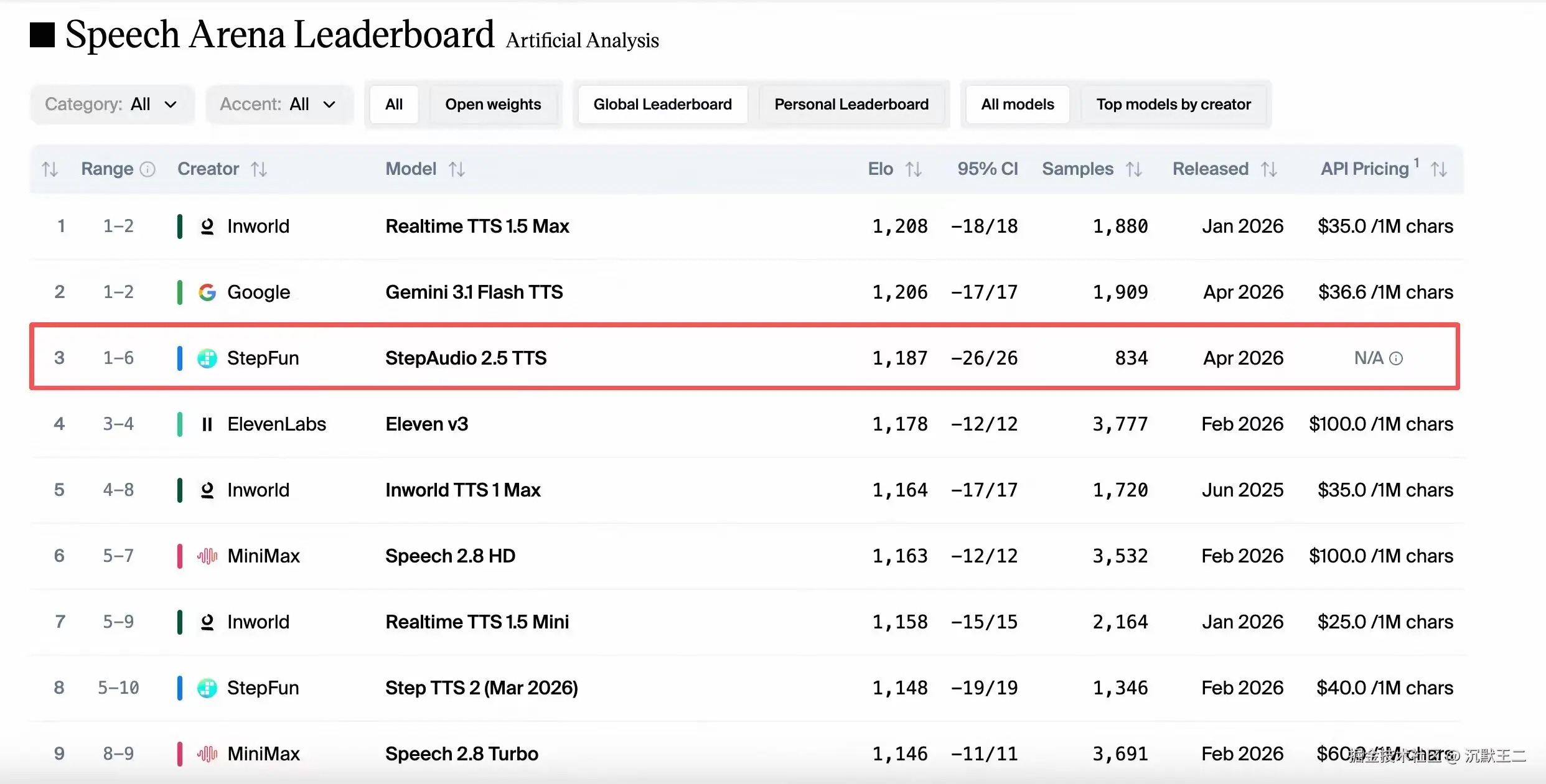Screen dimensions: 1546x784
Task: Sort by Model column arrows
Action: tap(457, 169)
